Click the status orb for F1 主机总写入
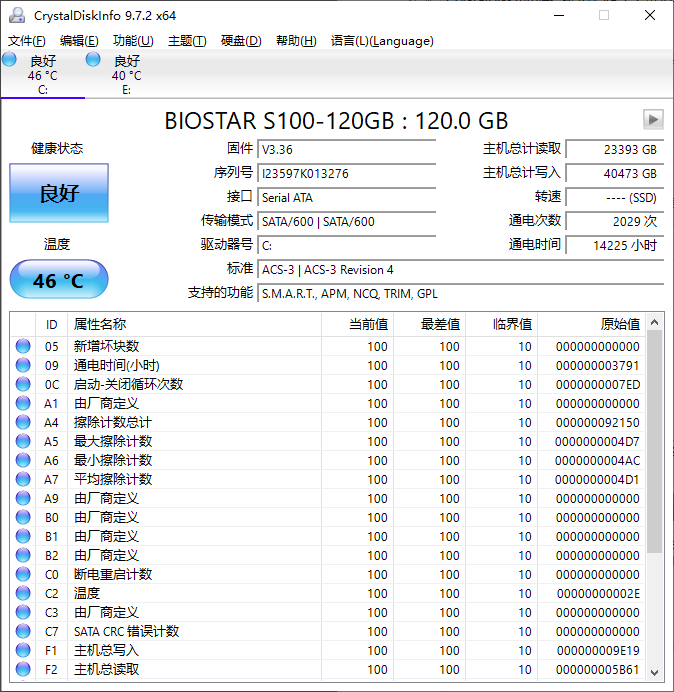This screenshot has width=674, height=692. click(x=23, y=650)
